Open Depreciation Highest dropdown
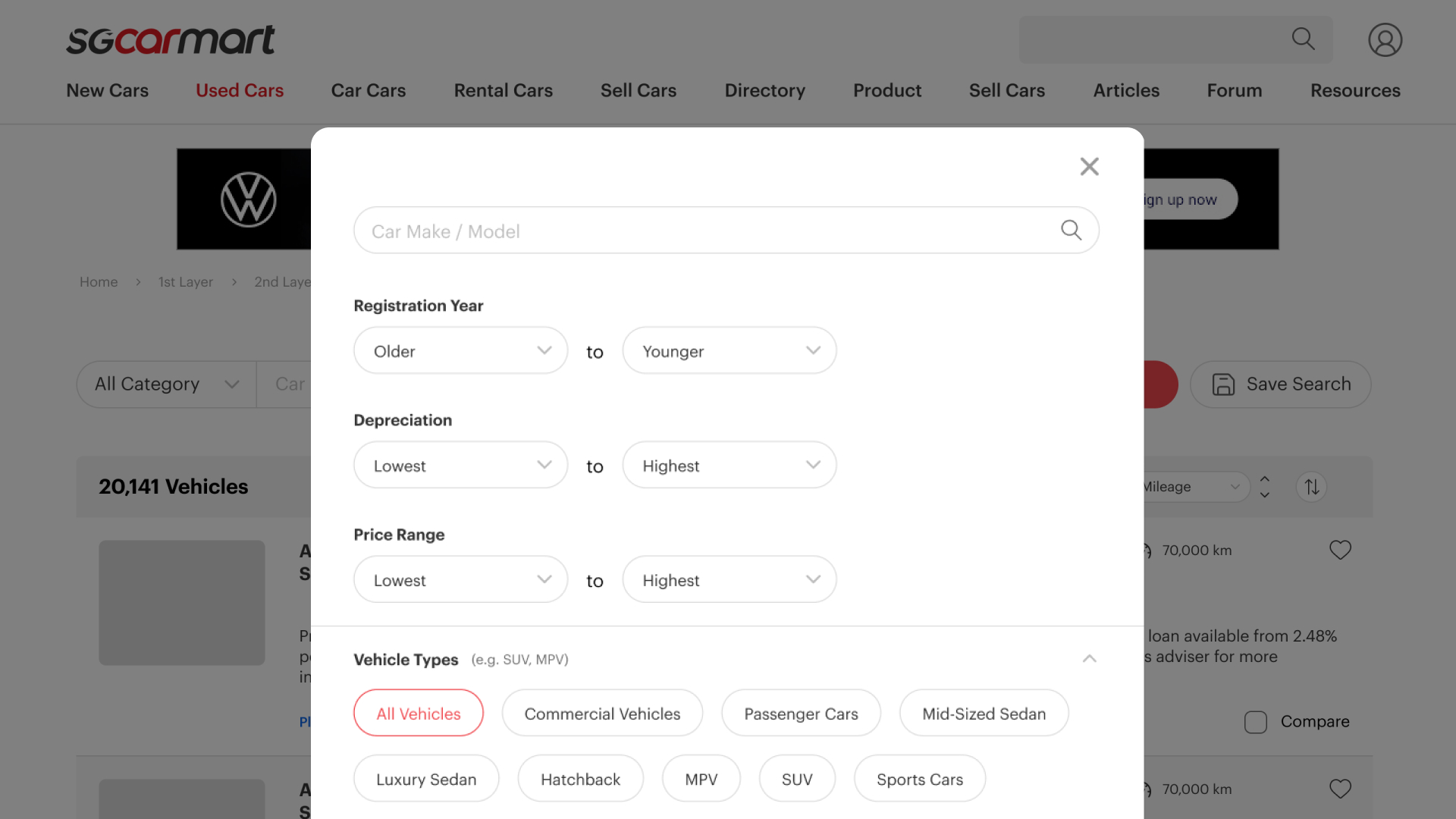The image size is (1456, 819). [729, 465]
